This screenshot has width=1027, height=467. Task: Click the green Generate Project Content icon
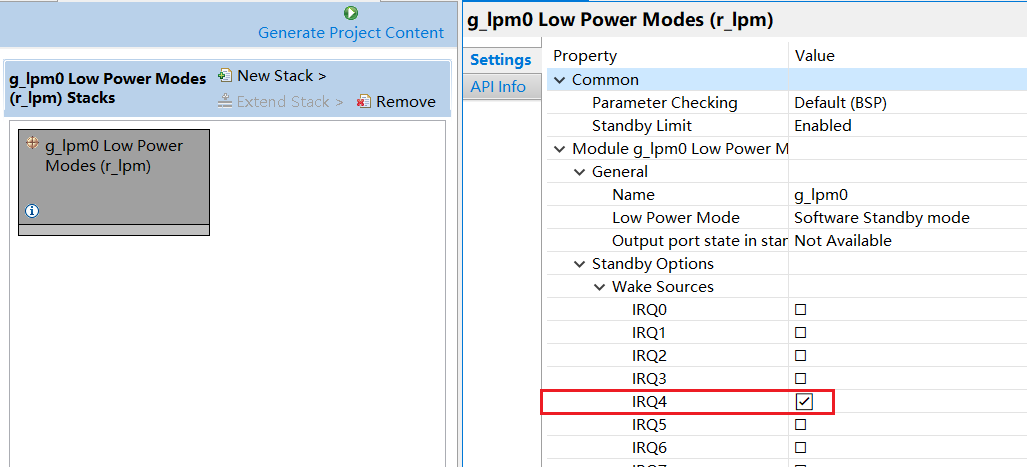(x=351, y=13)
